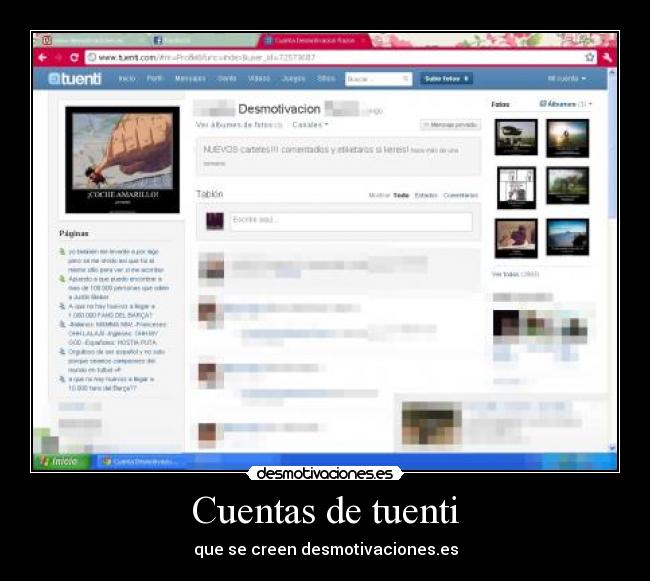Click the small avatar beside the wall text box

215,221
